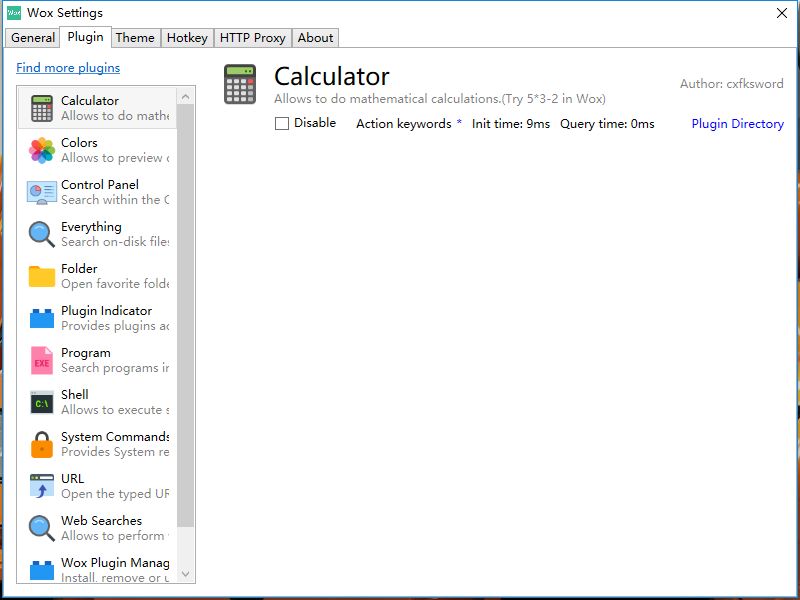Select the Wox Plugin Manager name

click(115, 563)
